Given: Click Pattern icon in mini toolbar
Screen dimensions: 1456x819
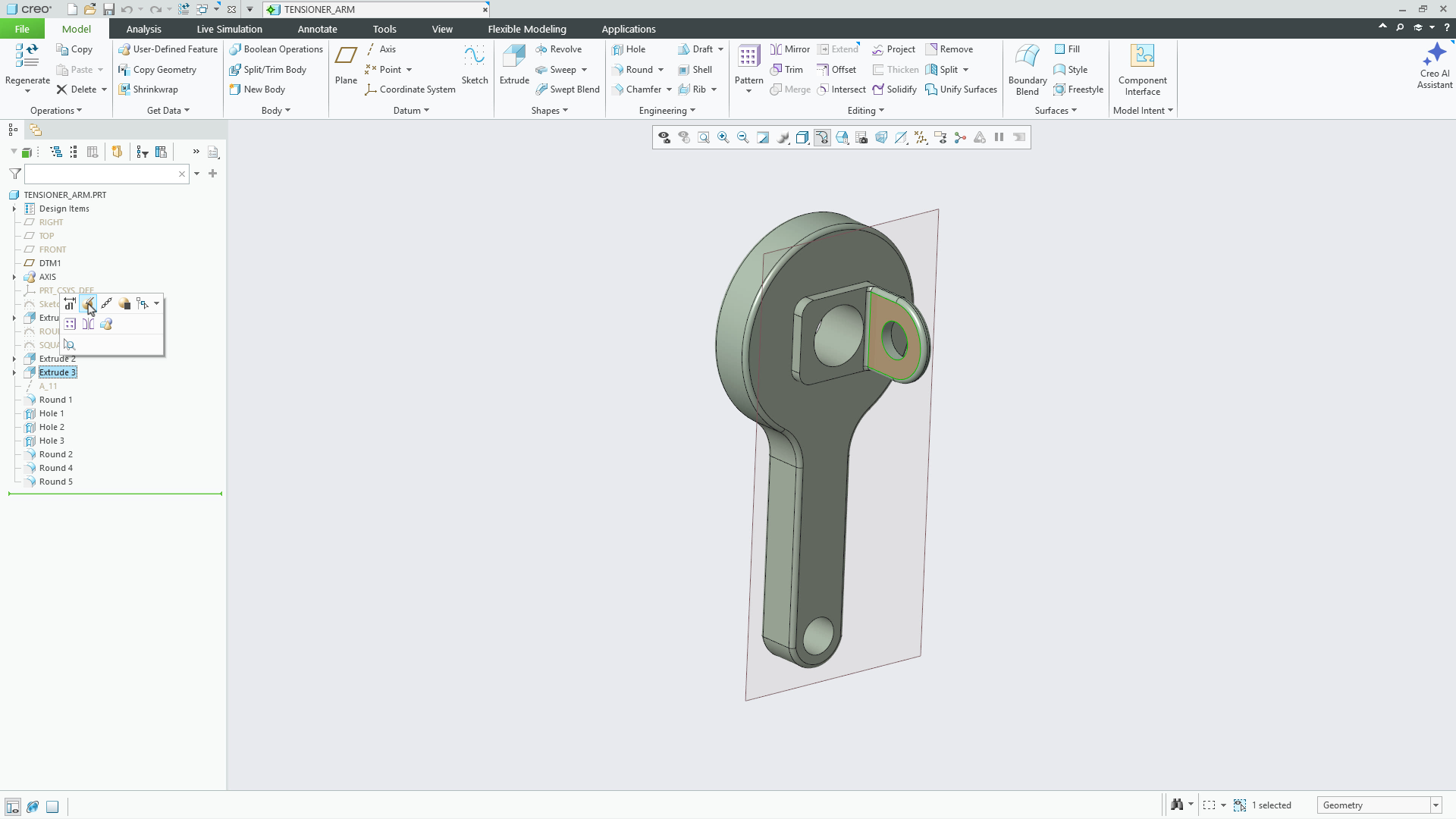Looking at the screenshot, I should [x=70, y=325].
